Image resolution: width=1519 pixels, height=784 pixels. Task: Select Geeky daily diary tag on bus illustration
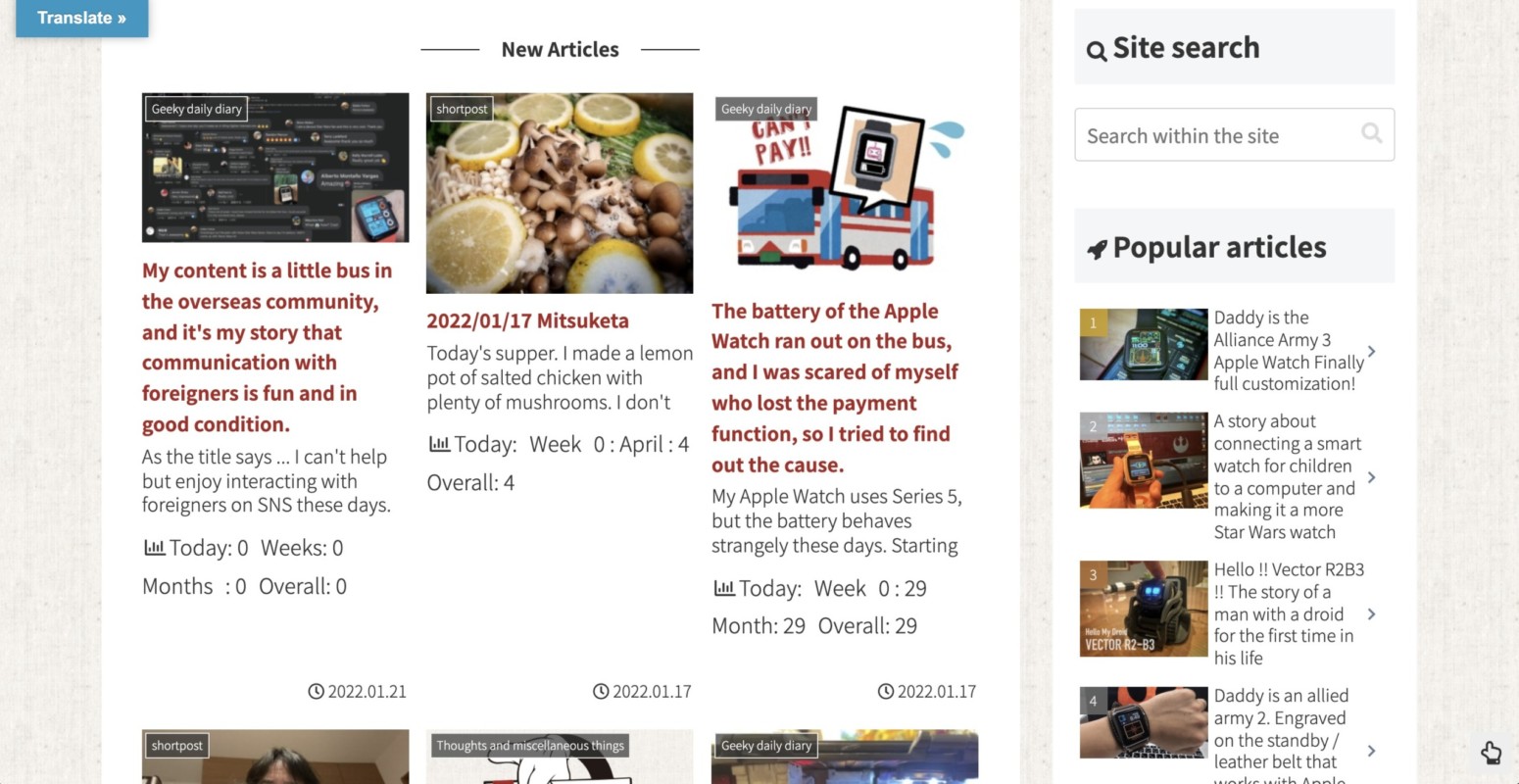tap(766, 109)
